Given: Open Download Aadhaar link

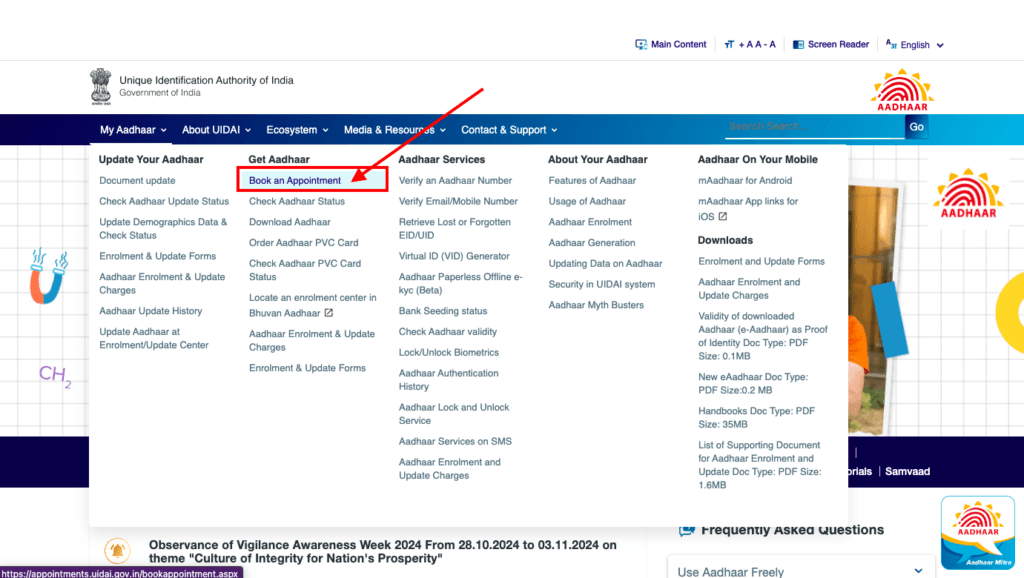Looking at the screenshot, I should pos(289,222).
